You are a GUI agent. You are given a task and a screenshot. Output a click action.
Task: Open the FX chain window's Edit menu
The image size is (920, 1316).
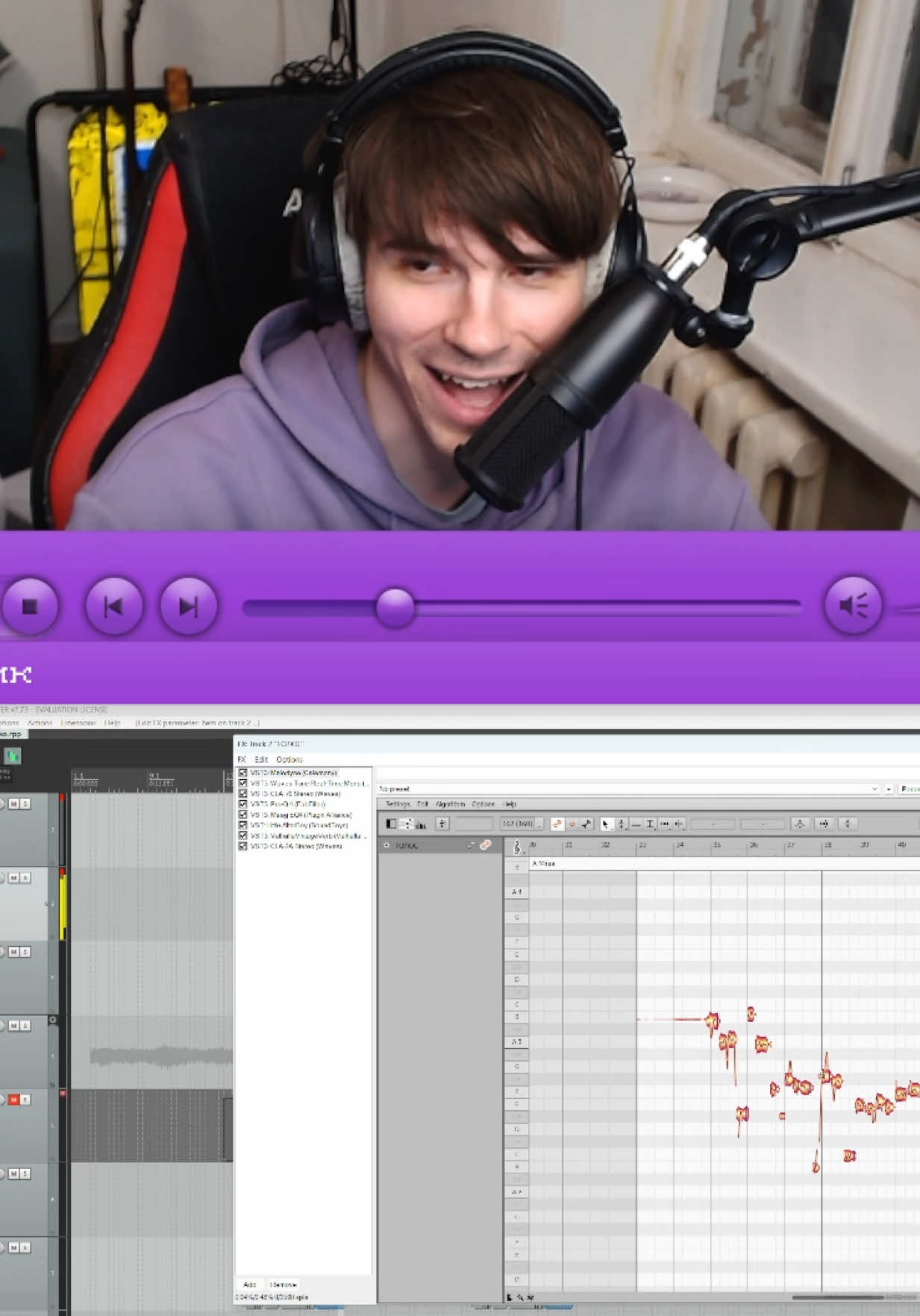[x=261, y=759]
